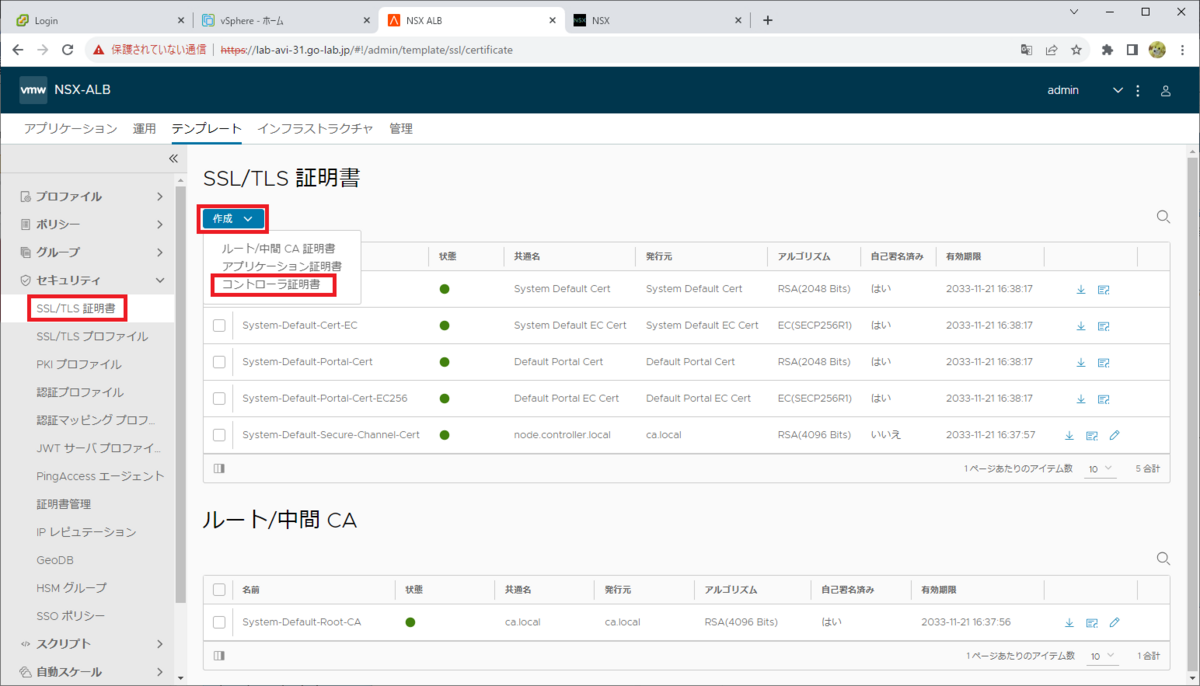Toggle select-all checkbox in root CA table header
The image size is (1200, 686).
pyautogui.click(x=219, y=590)
